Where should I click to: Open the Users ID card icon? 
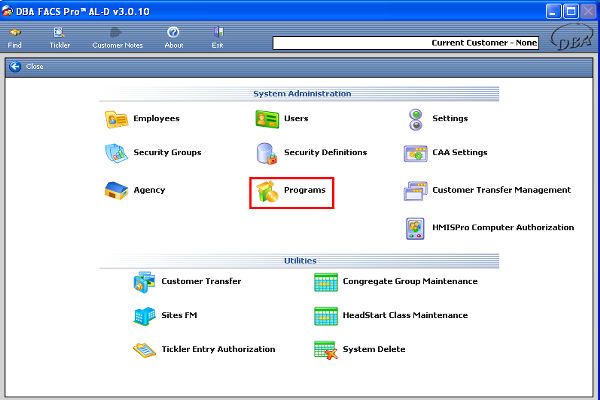coord(267,119)
